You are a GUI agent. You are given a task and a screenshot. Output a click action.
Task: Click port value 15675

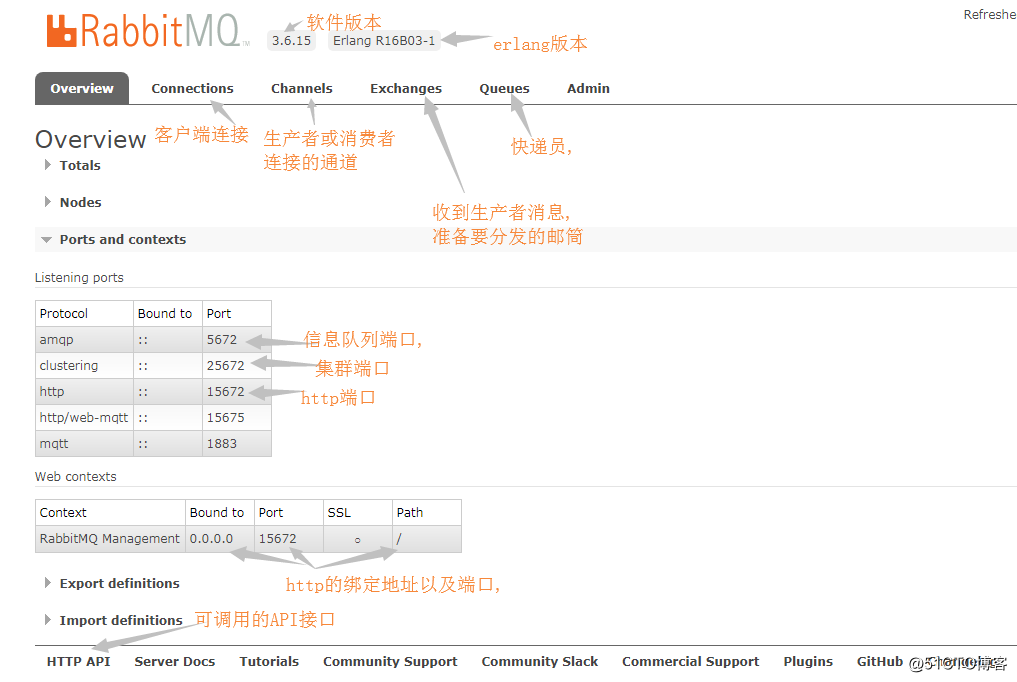pos(226,417)
